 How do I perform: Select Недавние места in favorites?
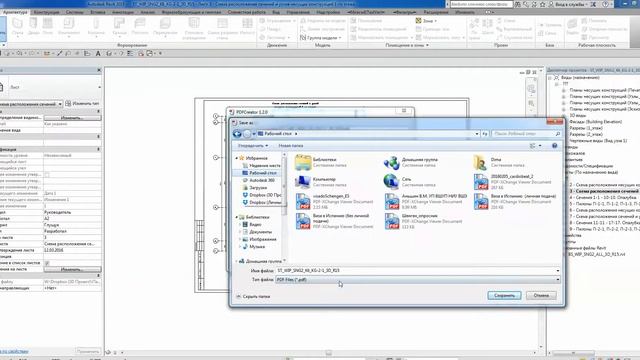click(261, 166)
